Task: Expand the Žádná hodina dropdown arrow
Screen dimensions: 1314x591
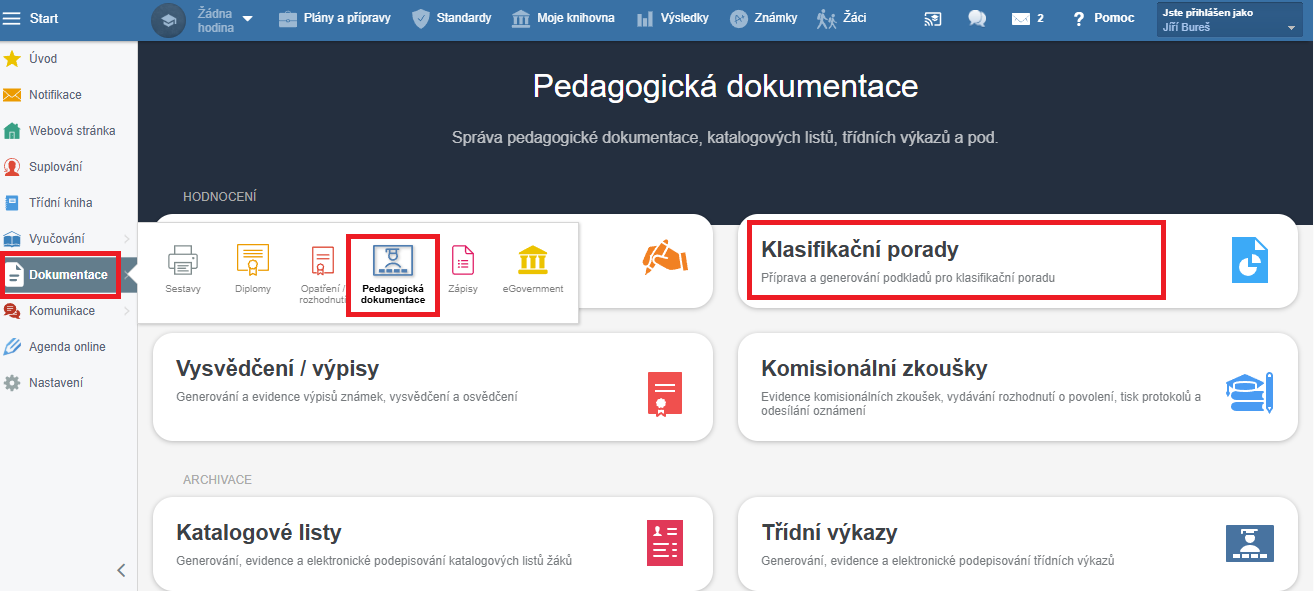Action: pyautogui.click(x=248, y=19)
